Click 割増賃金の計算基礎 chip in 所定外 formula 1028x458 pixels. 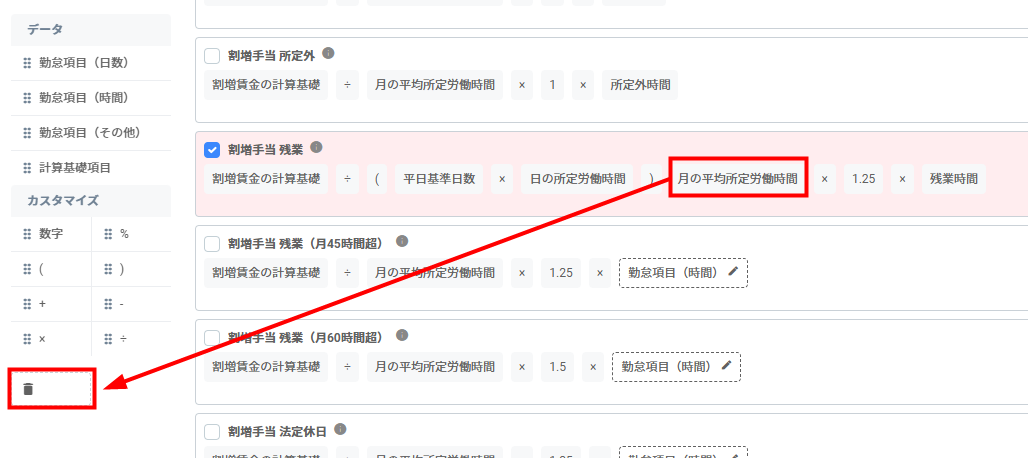tap(266, 85)
